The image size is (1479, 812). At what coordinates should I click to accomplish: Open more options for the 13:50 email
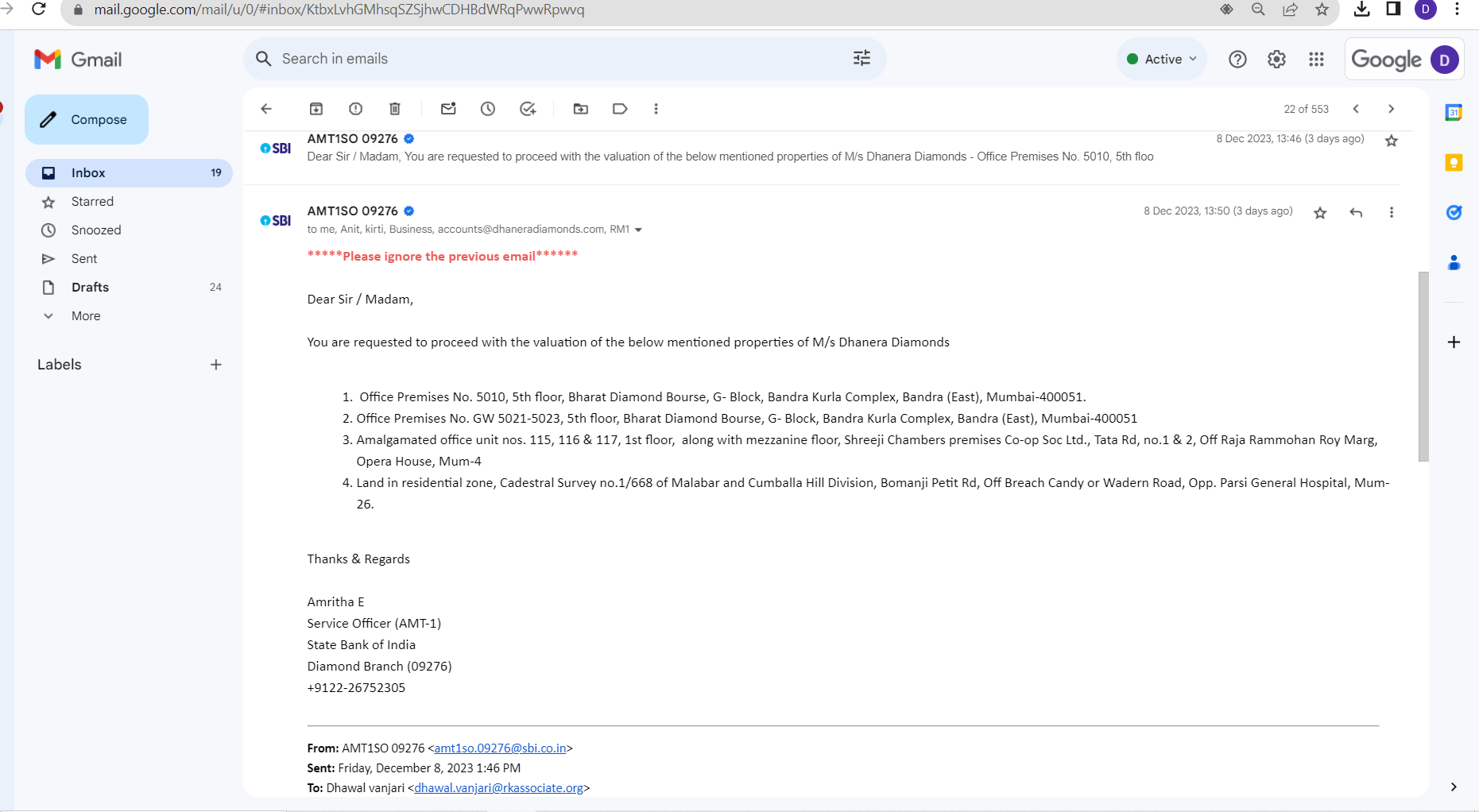1391,212
